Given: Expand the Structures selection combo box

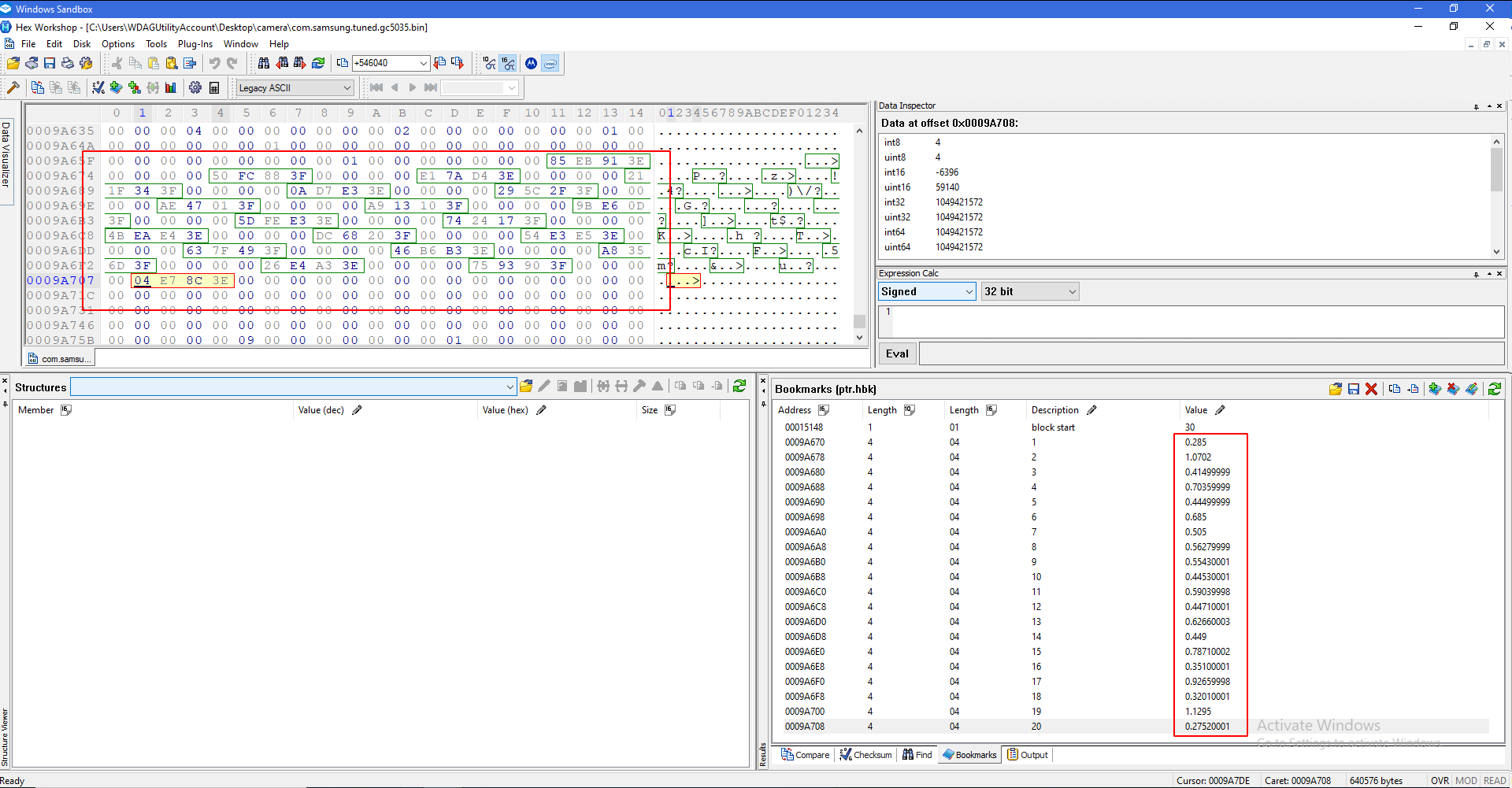Looking at the screenshot, I should (510, 387).
